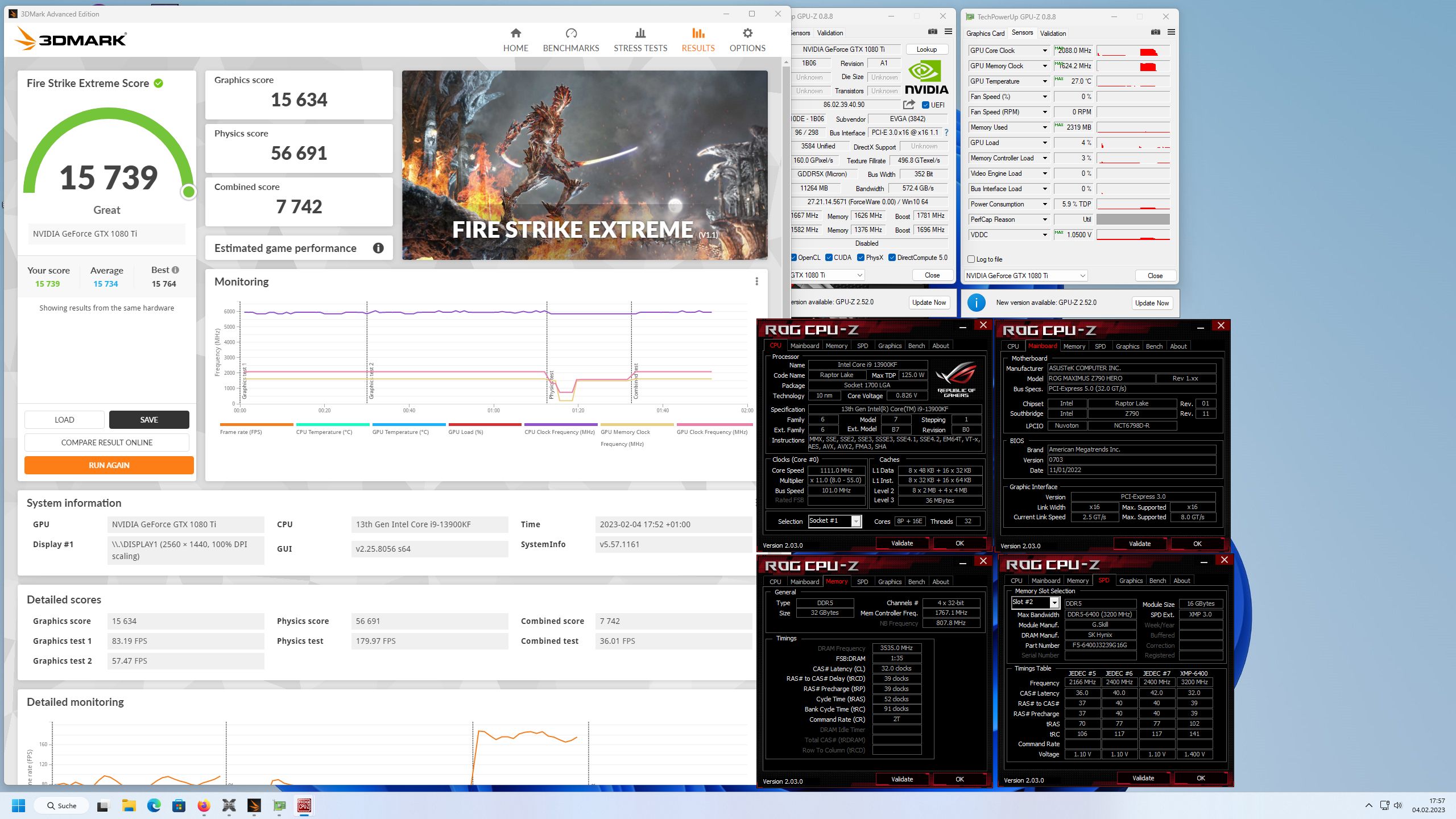Open PerfCap Reason sensor dropdown
This screenshot has width=1456, height=819.
[x=1045, y=220]
